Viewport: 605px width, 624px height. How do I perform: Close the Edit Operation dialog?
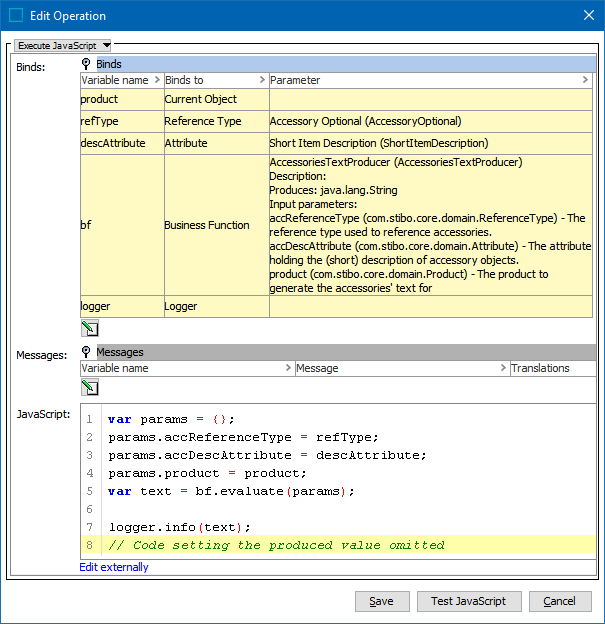pyautogui.click(x=587, y=16)
